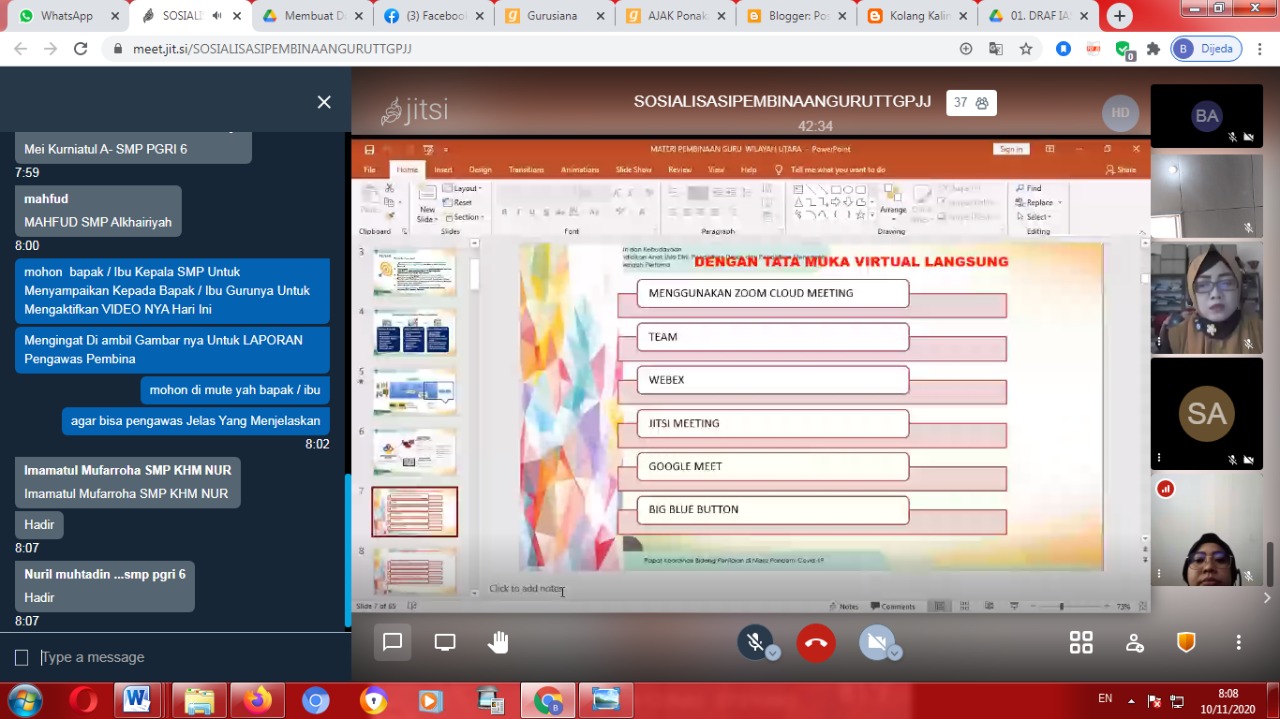Open a new Chrome tab with plus
This screenshot has height=719, width=1280.
[1119, 16]
